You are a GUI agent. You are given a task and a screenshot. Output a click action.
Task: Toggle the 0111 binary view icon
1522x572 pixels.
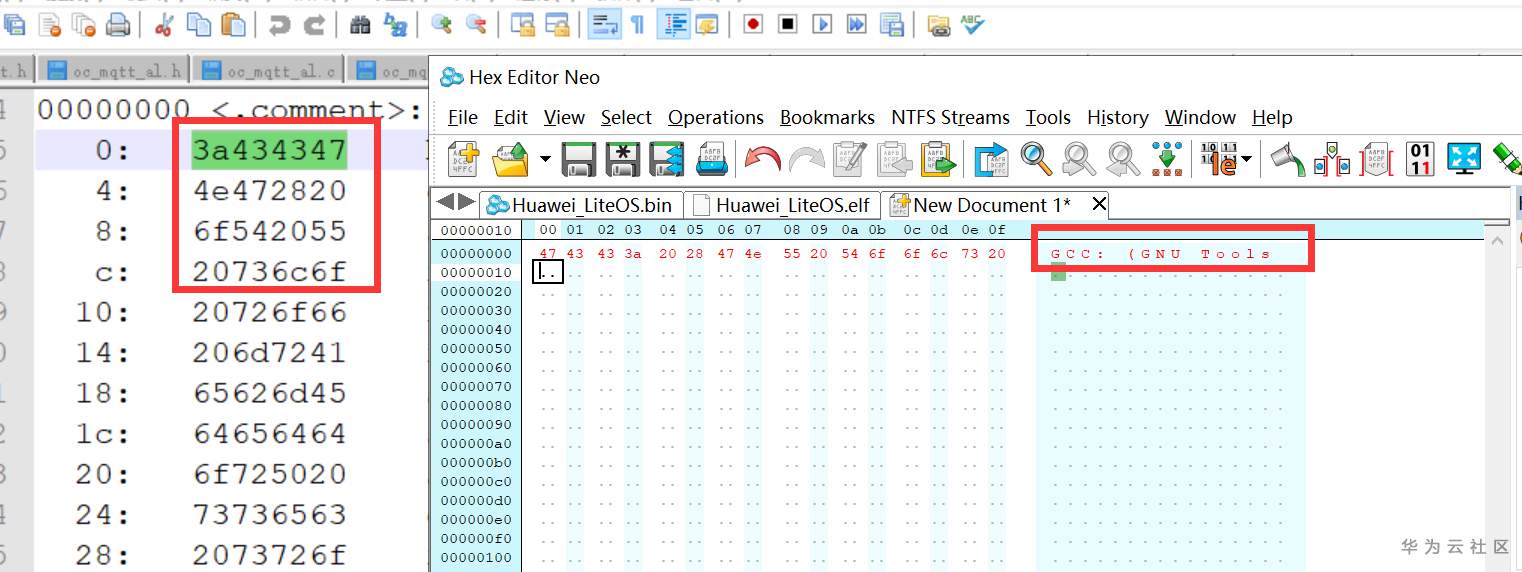point(1420,158)
